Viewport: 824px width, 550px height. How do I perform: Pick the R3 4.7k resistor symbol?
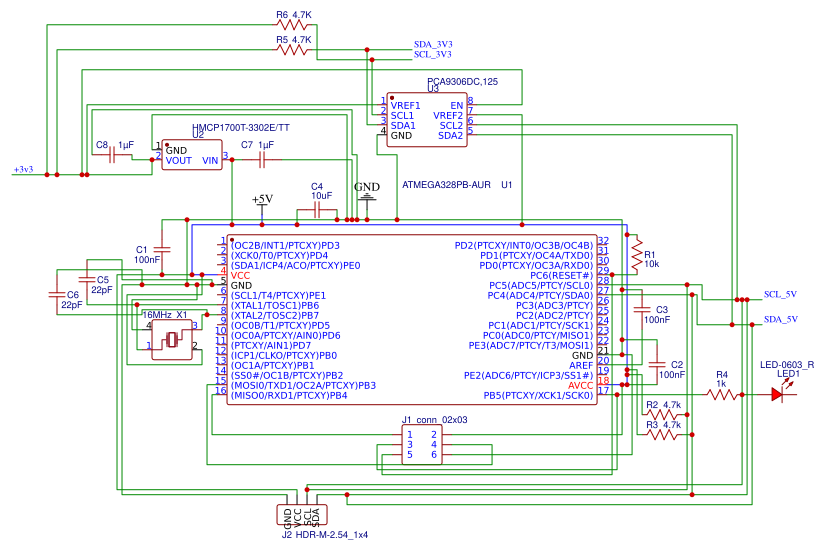click(x=662, y=434)
